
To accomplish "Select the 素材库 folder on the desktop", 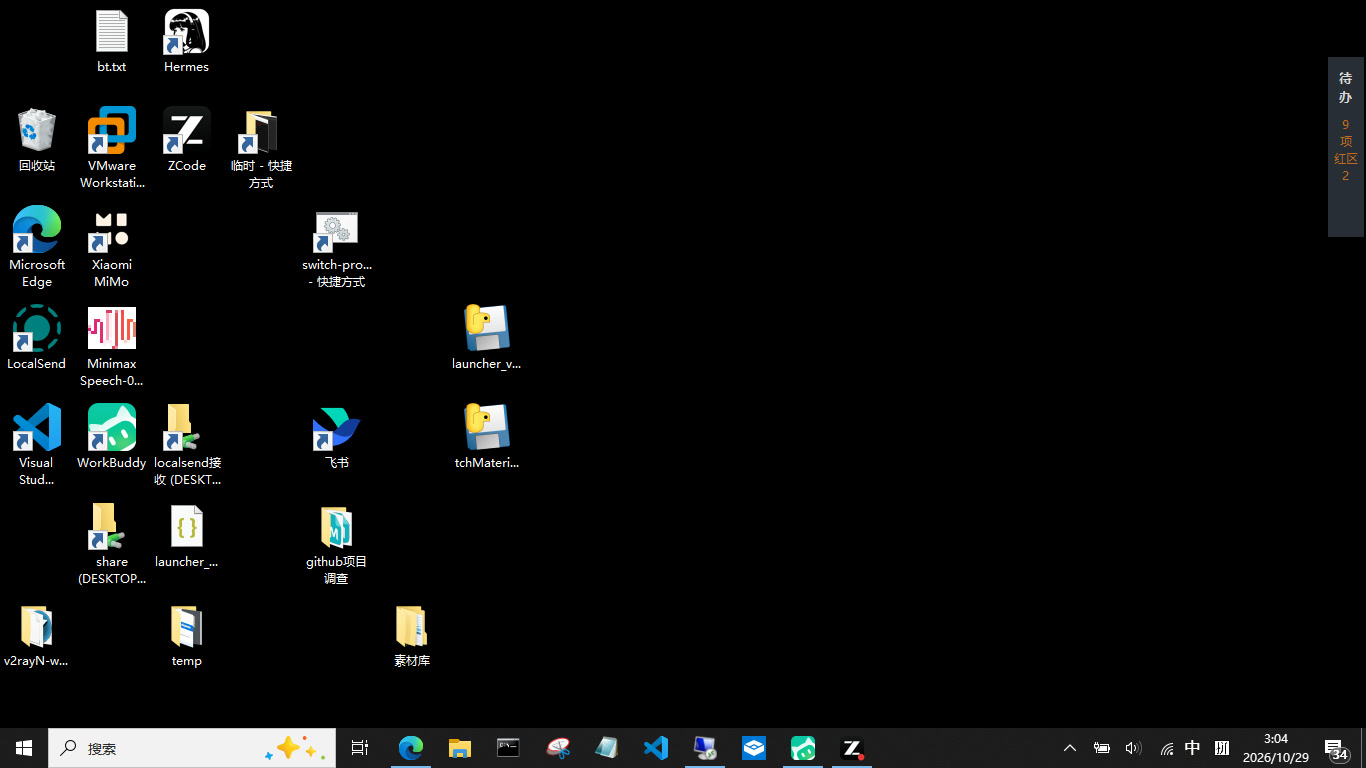I will pyautogui.click(x=412, y=635).
